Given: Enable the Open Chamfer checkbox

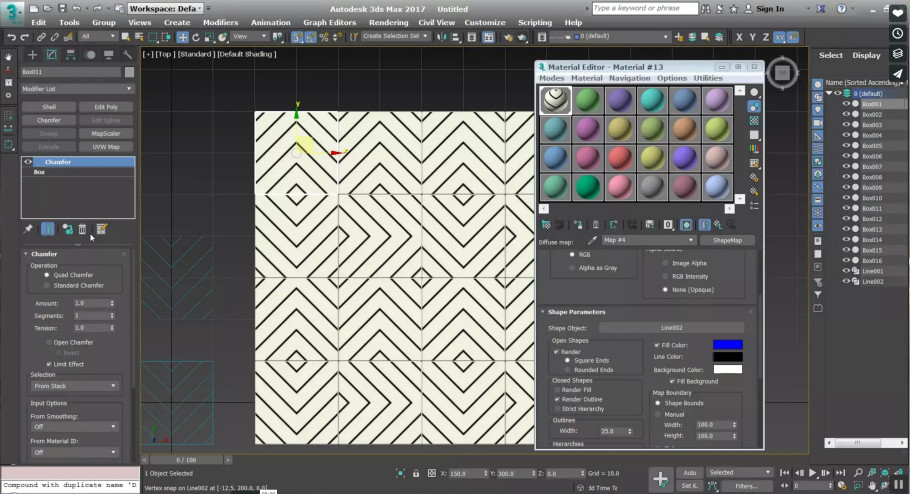Looking at the screenshot, I should [49, 342].
